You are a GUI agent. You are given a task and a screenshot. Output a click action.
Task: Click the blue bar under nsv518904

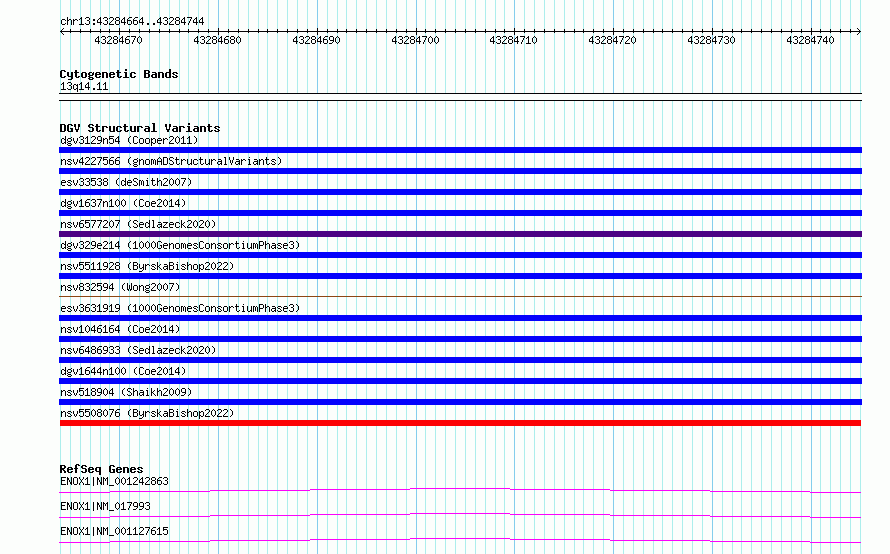tap(460, 402)
